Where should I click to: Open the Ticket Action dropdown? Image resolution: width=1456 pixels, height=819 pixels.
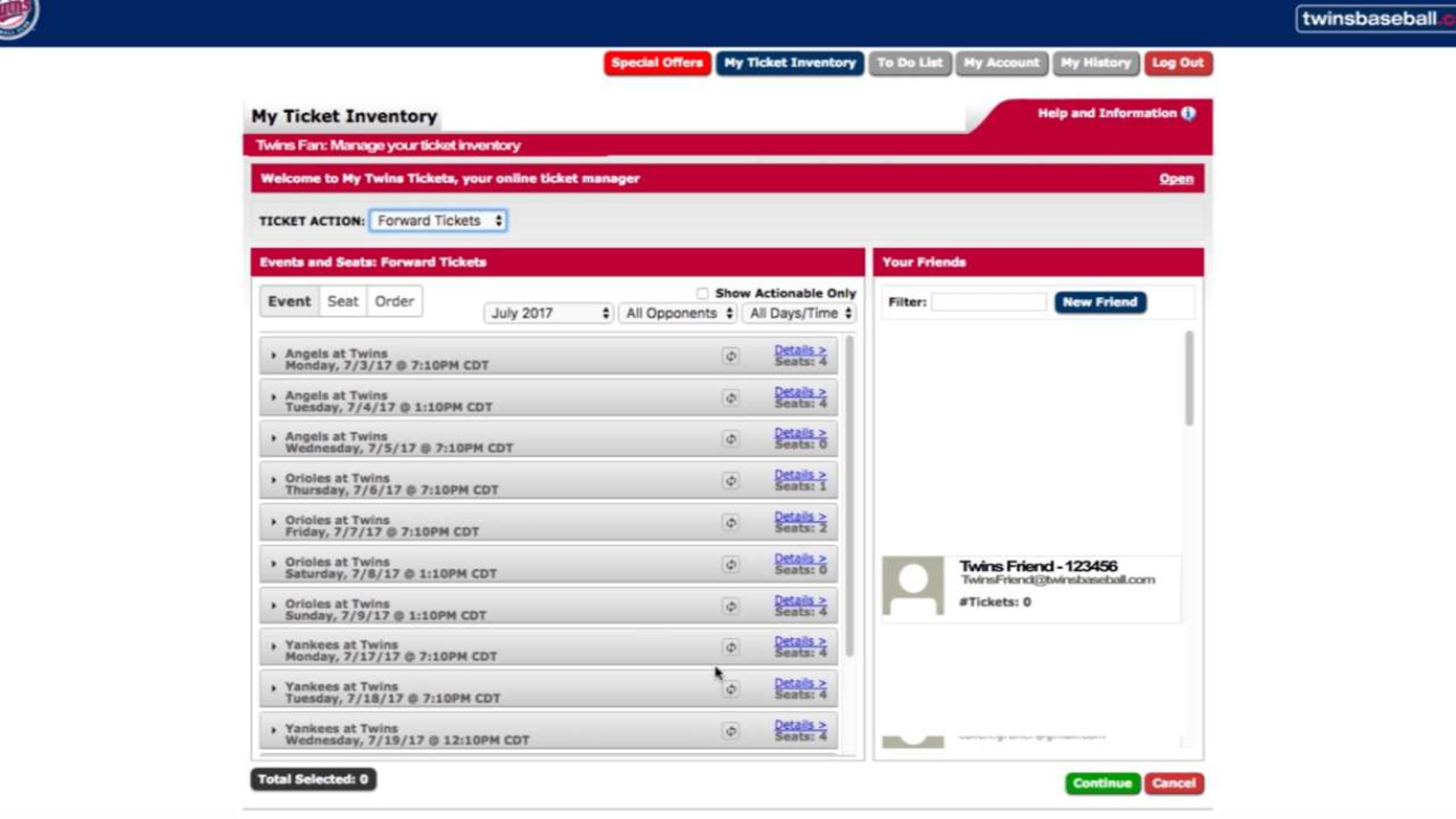pos(438,220)
